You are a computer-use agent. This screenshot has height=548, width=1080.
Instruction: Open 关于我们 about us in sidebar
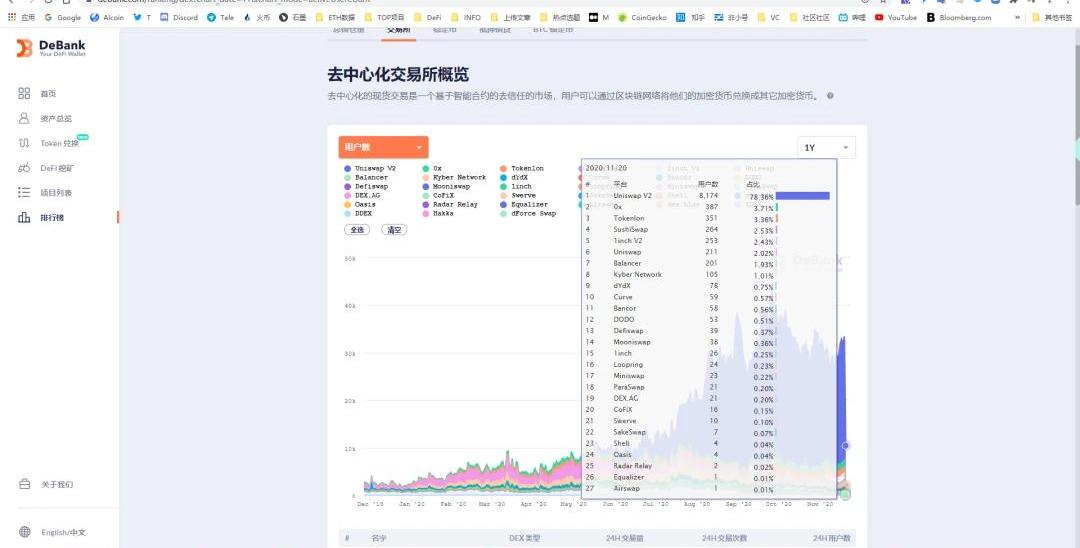[46, 485]
